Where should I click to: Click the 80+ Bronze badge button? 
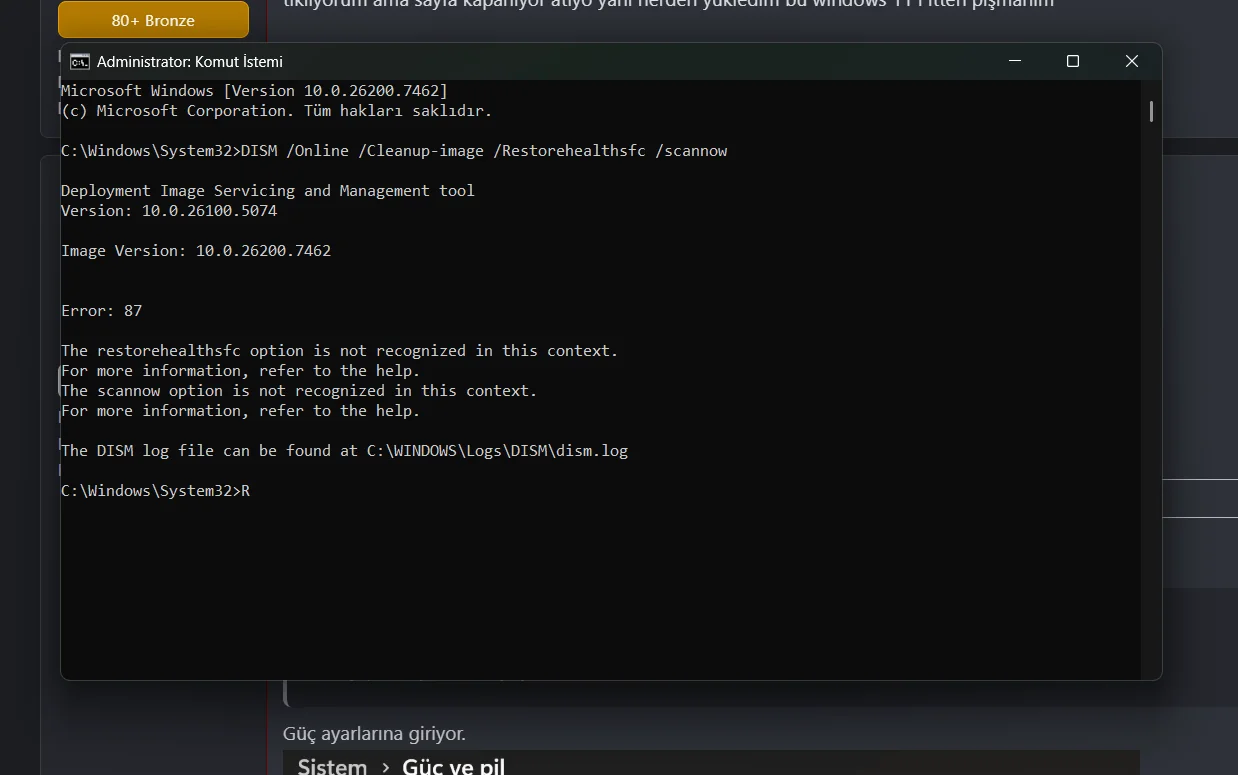[x=153, y=20]
